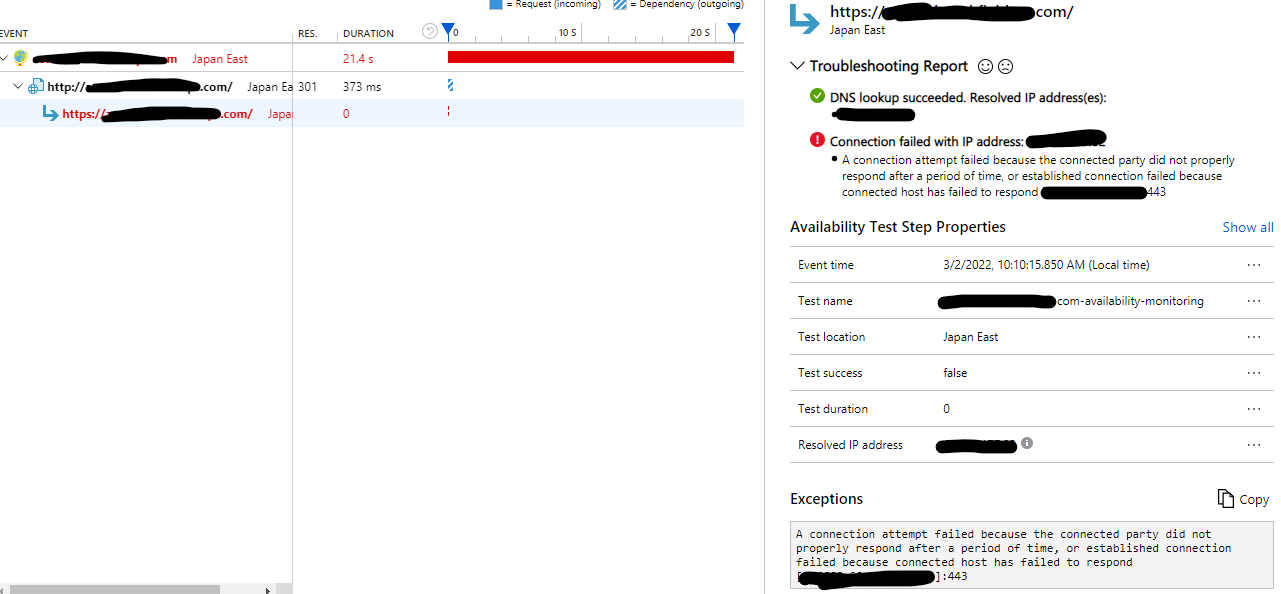Click the blue redirect arrow in the https:// row
The height and width of the screenshot is (594, 1281).
(50, 113)
